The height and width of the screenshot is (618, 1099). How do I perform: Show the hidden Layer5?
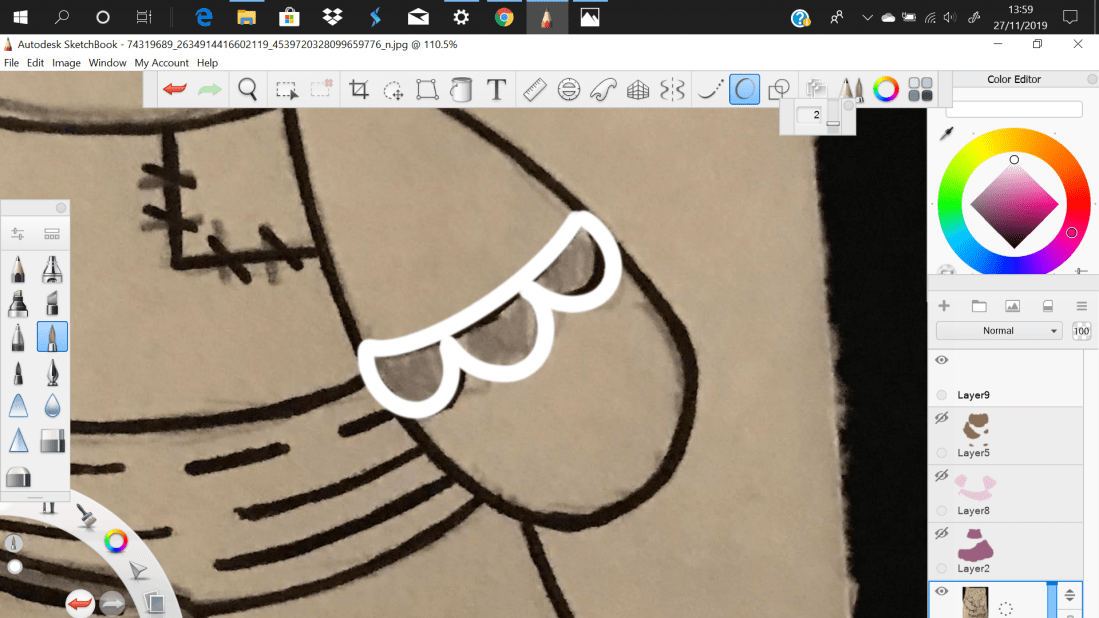(940, 418)
